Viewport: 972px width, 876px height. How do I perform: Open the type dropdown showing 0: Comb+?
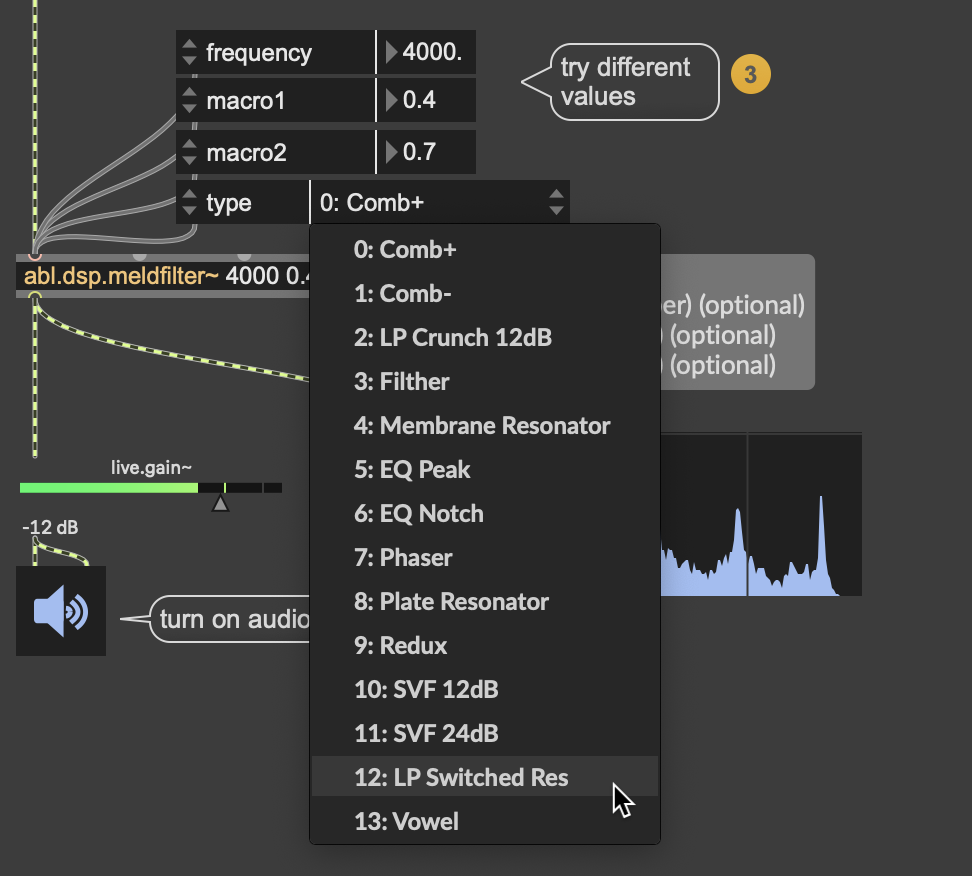pos(430,202)
